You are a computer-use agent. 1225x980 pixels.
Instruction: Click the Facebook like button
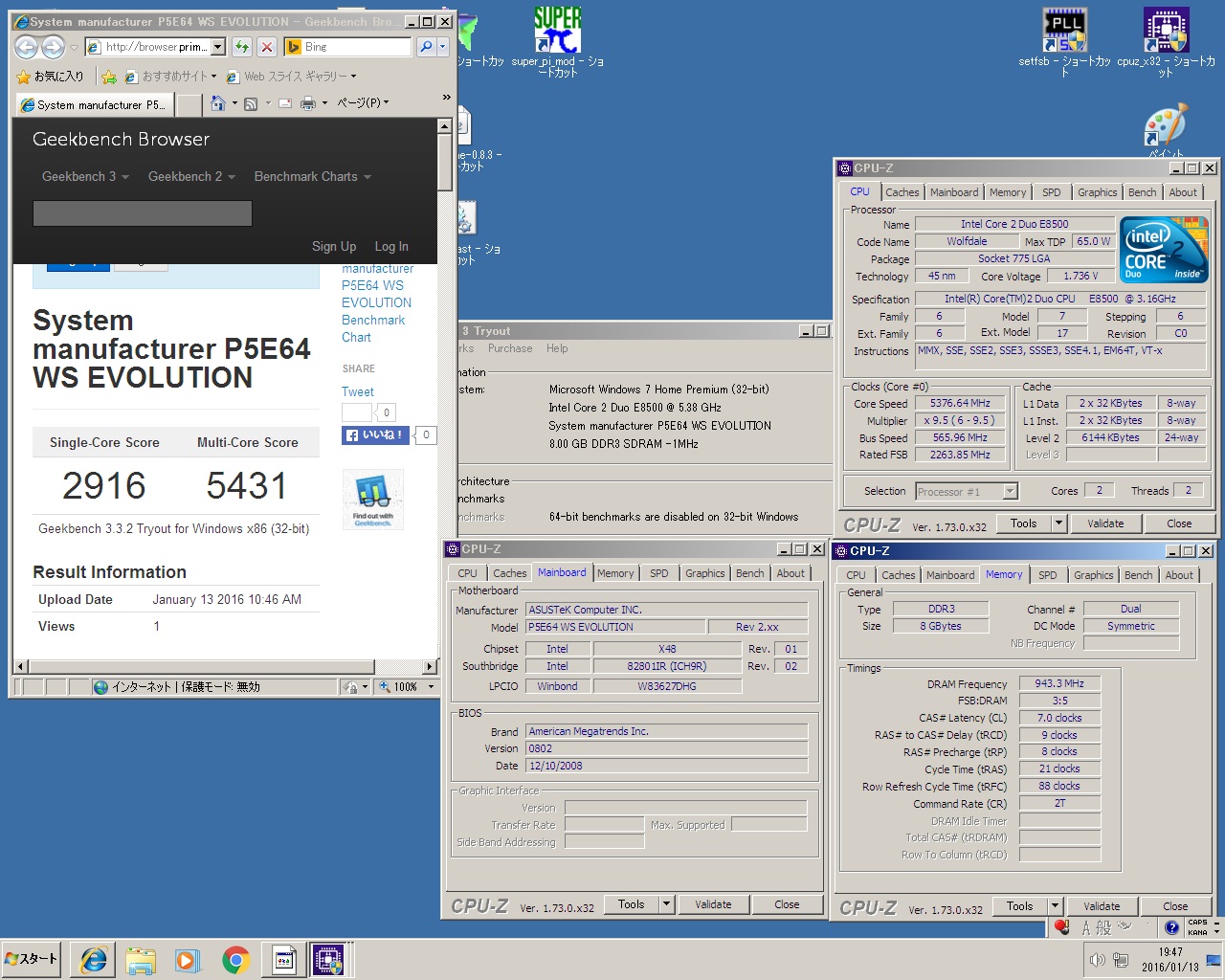click(x=375, y=434)
